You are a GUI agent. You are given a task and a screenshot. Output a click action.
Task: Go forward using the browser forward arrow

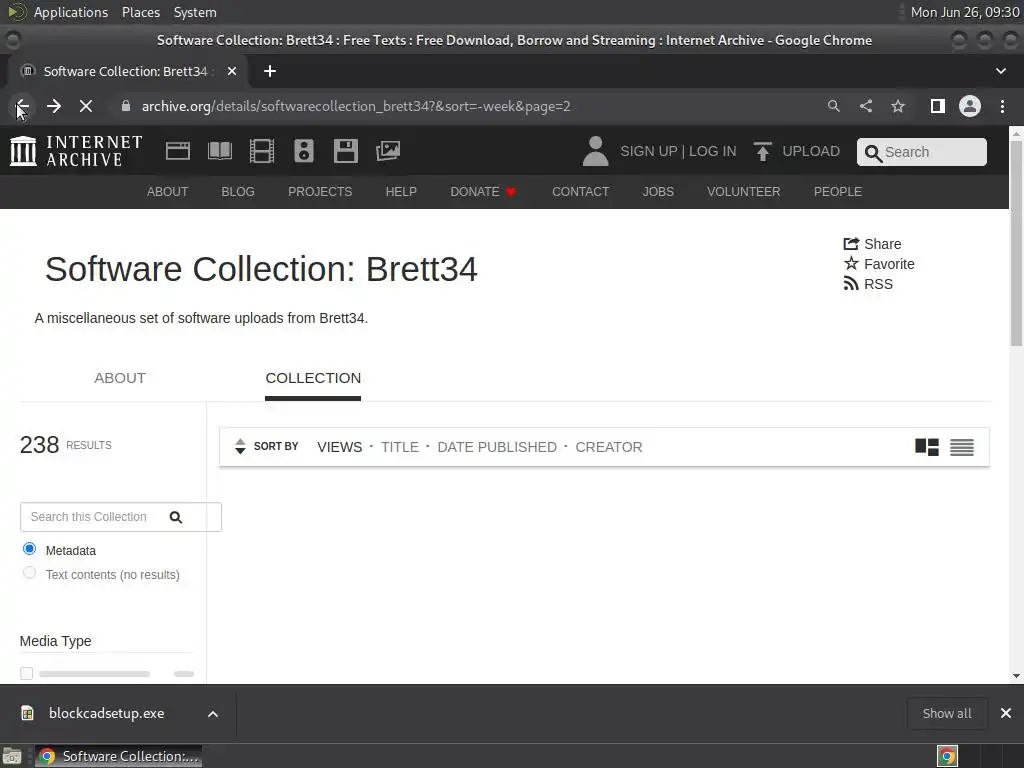pos(54,106)
